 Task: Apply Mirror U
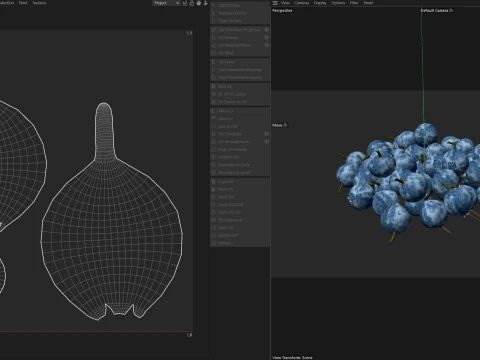click(240, 111)
